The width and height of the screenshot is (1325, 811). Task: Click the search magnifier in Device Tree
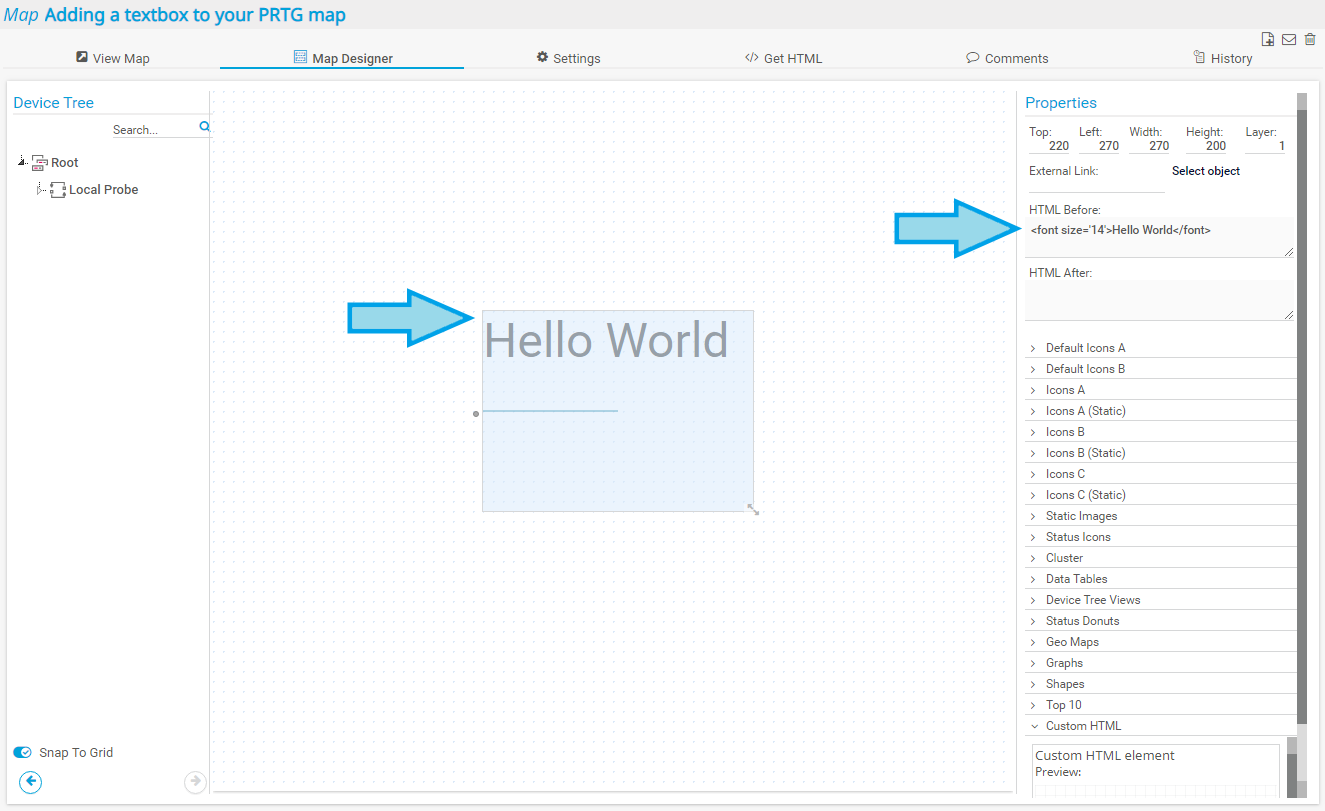pyautogui.click(x=204, y=127)
